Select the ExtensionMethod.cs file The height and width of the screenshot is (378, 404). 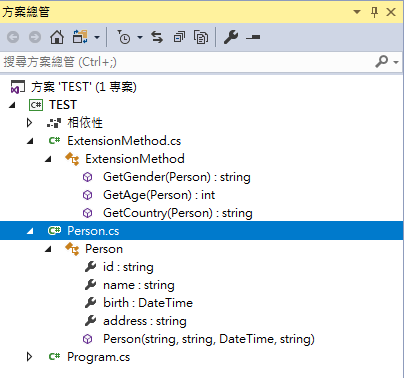[x=124, y=141]
